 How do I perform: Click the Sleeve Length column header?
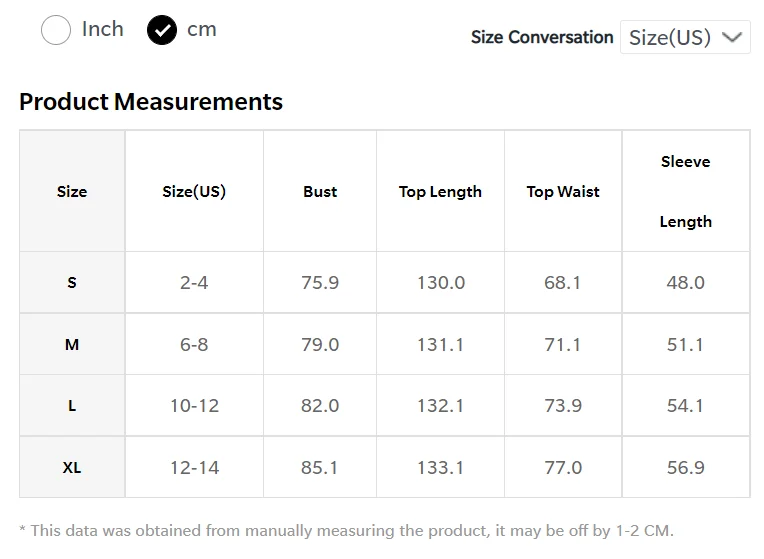coord(686,191)
